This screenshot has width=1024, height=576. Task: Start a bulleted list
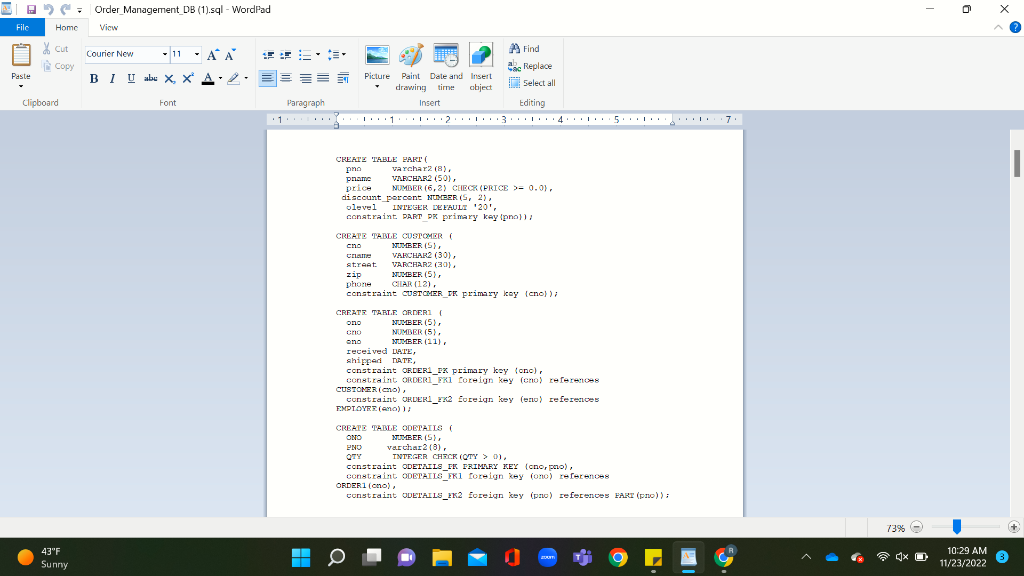[305, 55]
